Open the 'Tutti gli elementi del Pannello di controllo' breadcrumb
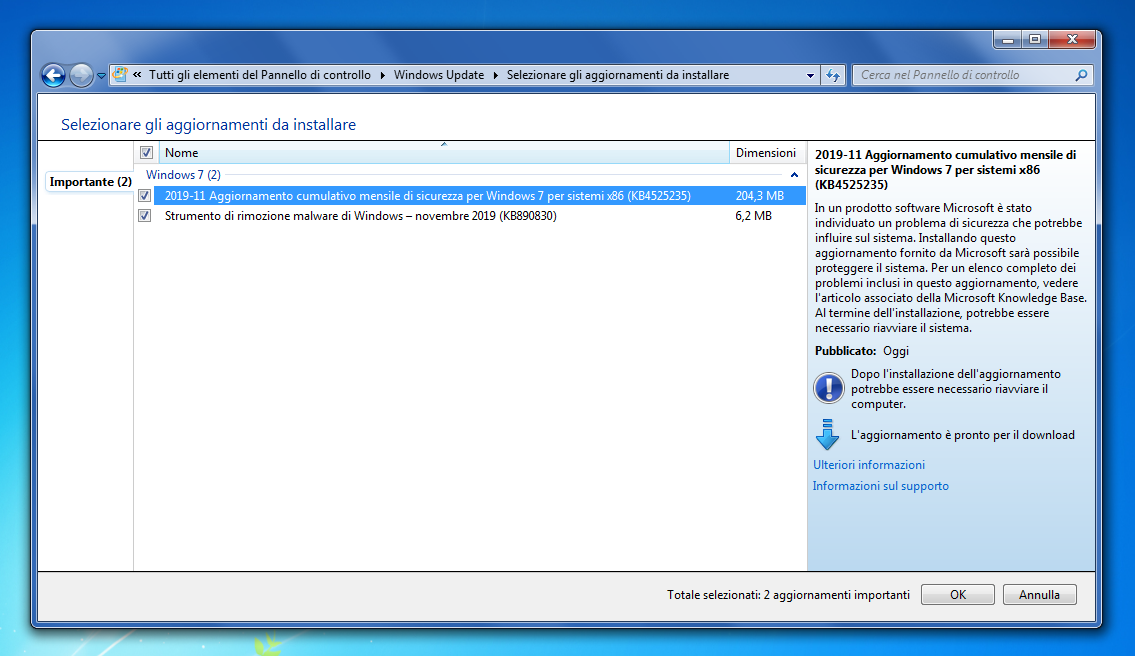This screenshot has height=656, width=1135. click(260, 75)
